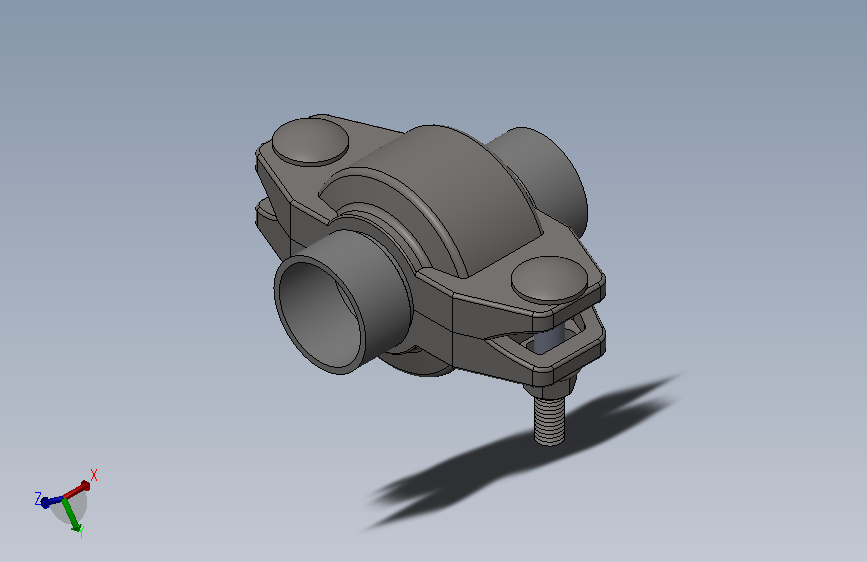This screenshot has width=867, height=562.
Task: Select the upper clamp housing dome
Action: [x=437, y=194]
